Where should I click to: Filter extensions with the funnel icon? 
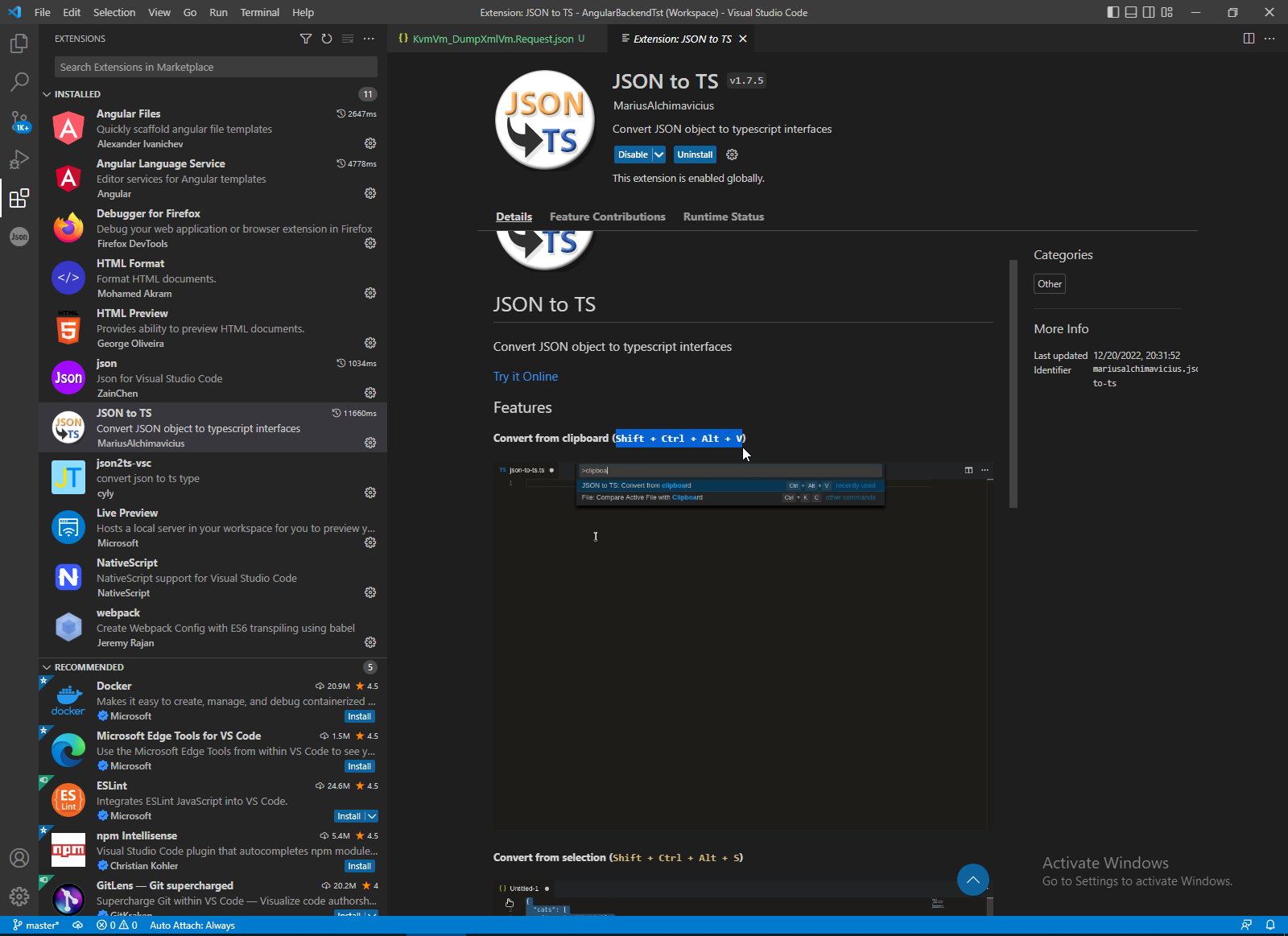[306, 39]
